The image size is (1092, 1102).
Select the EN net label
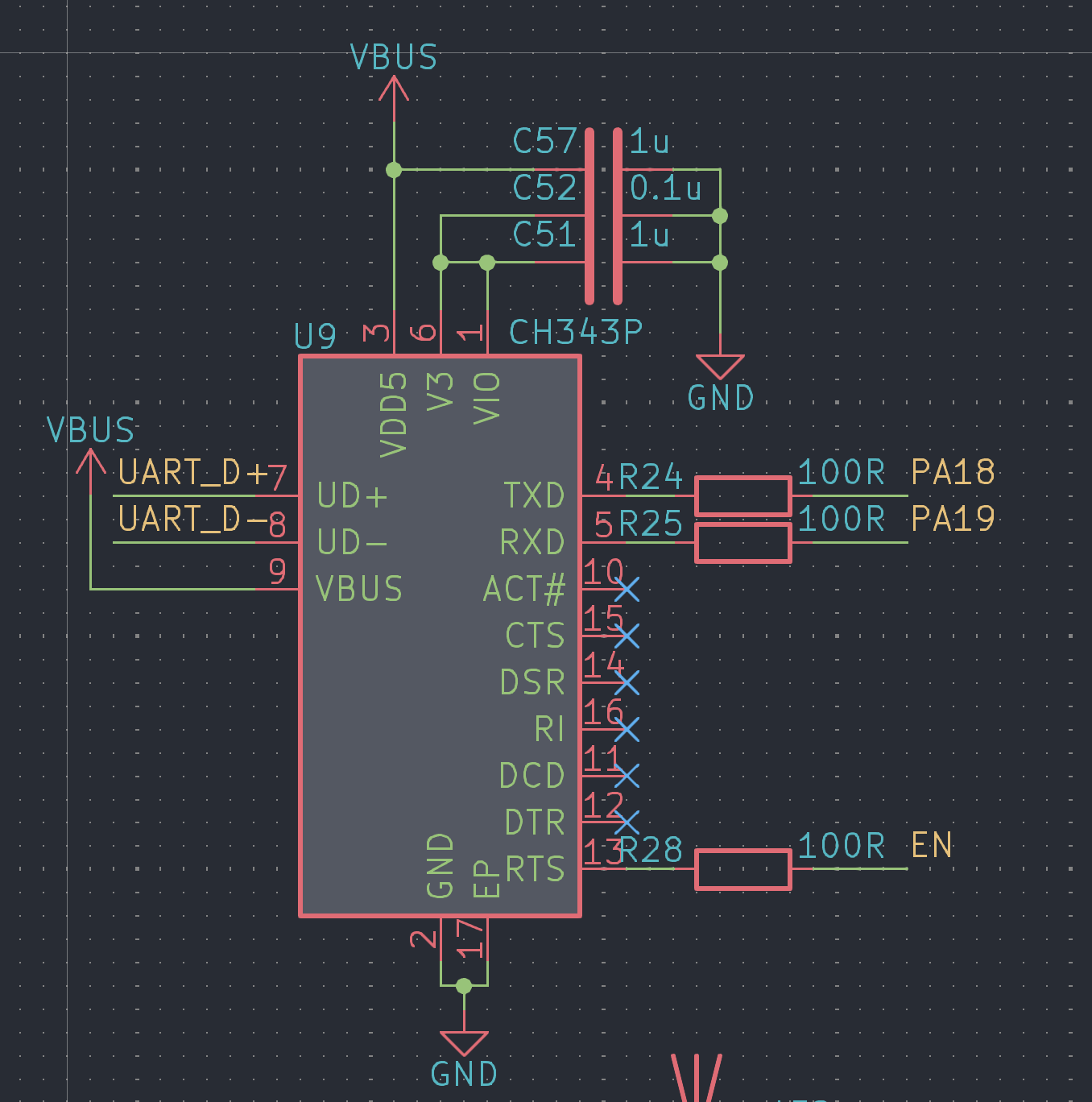click(932, 846)
